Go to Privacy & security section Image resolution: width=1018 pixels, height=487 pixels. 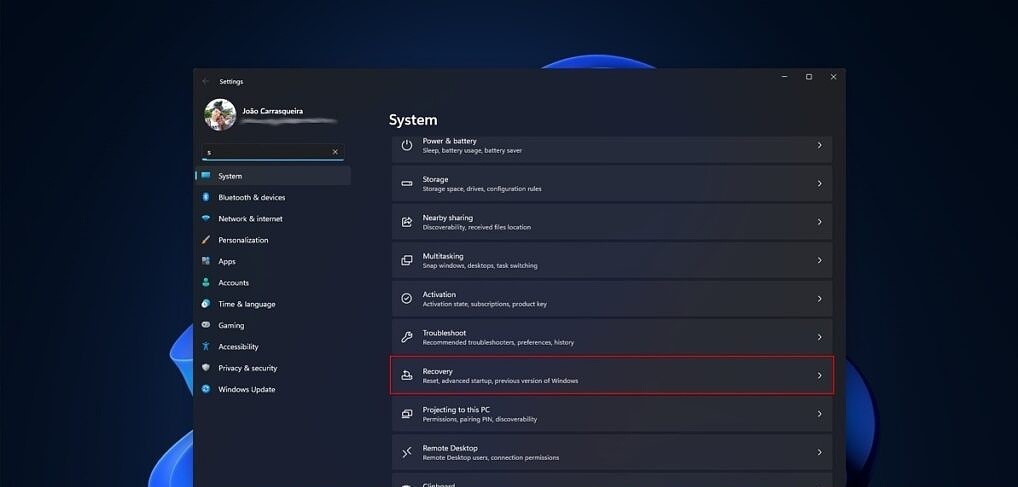[247, 368]
